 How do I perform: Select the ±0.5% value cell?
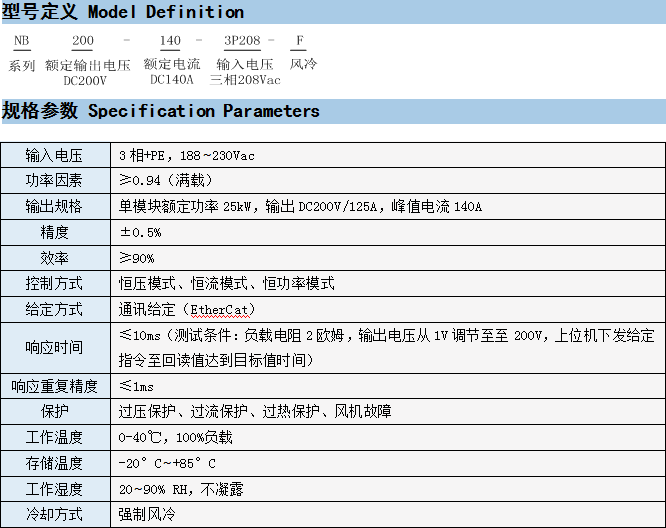388,232
